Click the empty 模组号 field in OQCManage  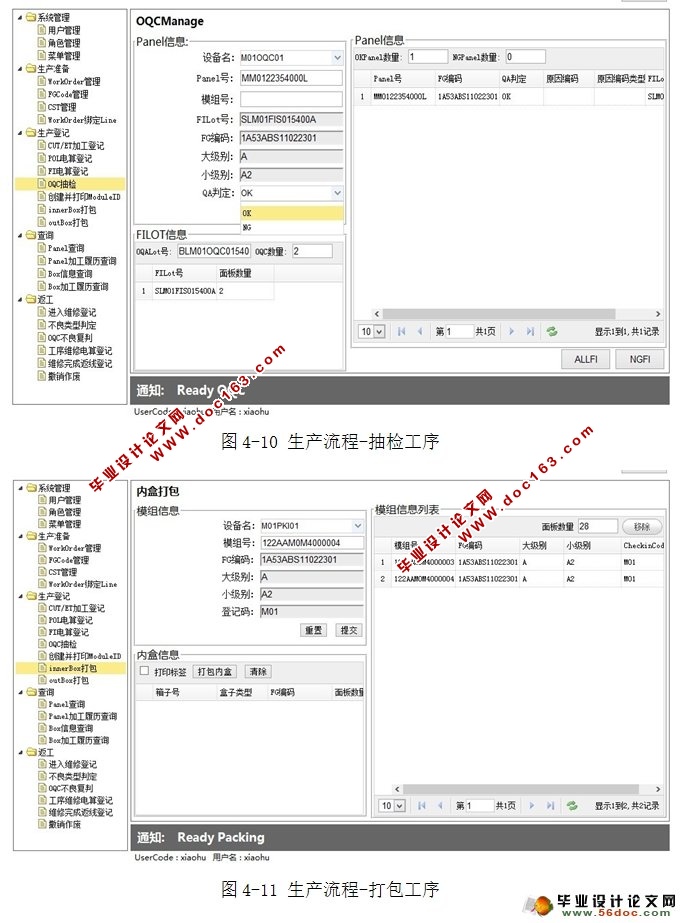pyautogui.click(x=291, y=99)
